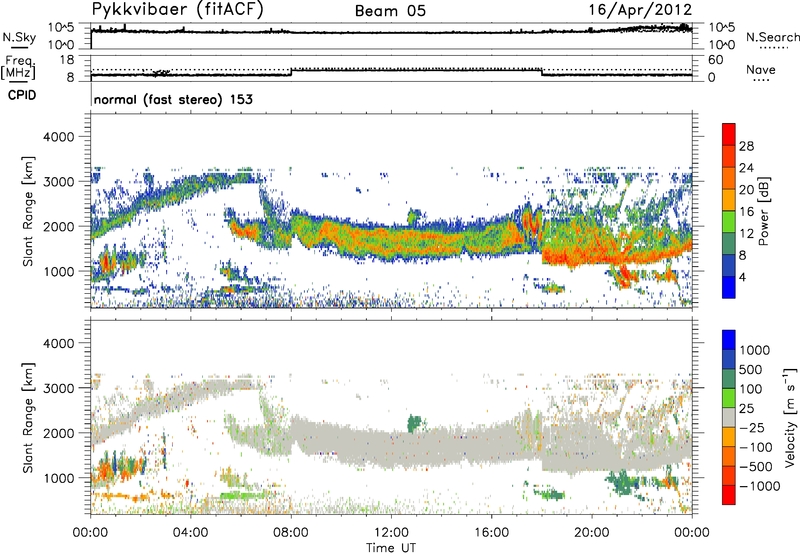Click the 08:00 time axis label

[x=291, y=533]
